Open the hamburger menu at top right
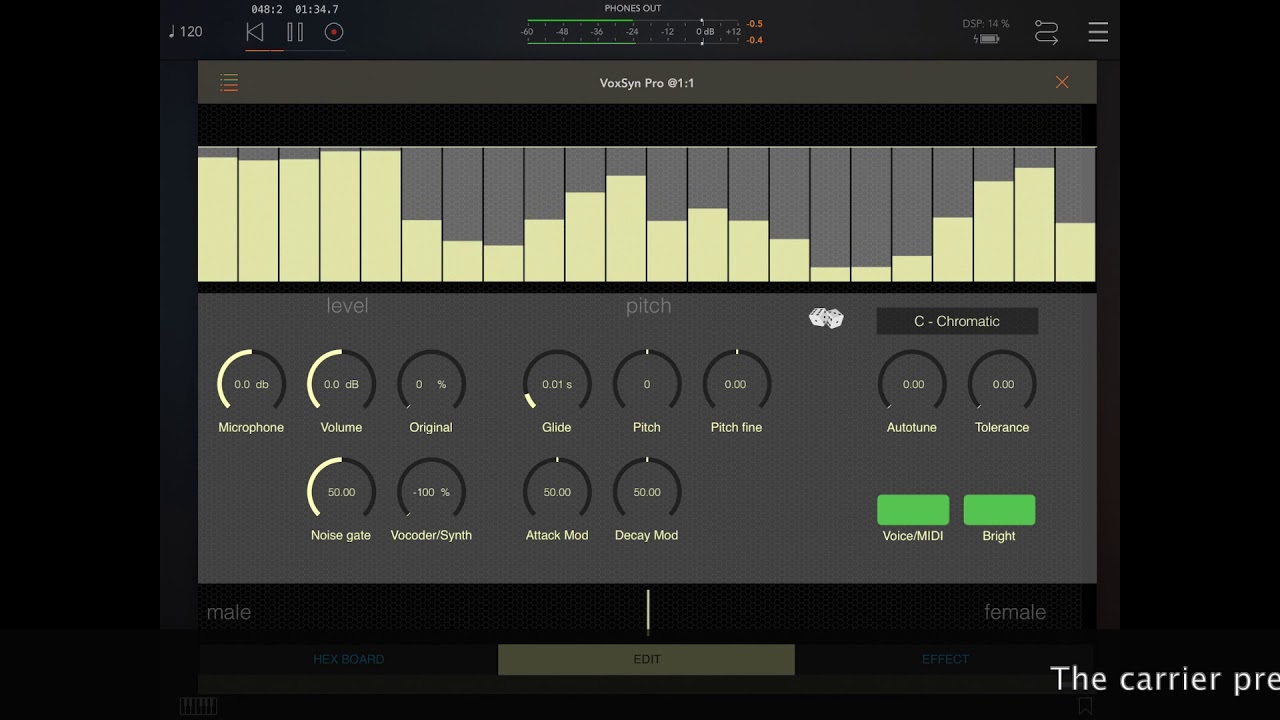 click(x=1098, y=32)
